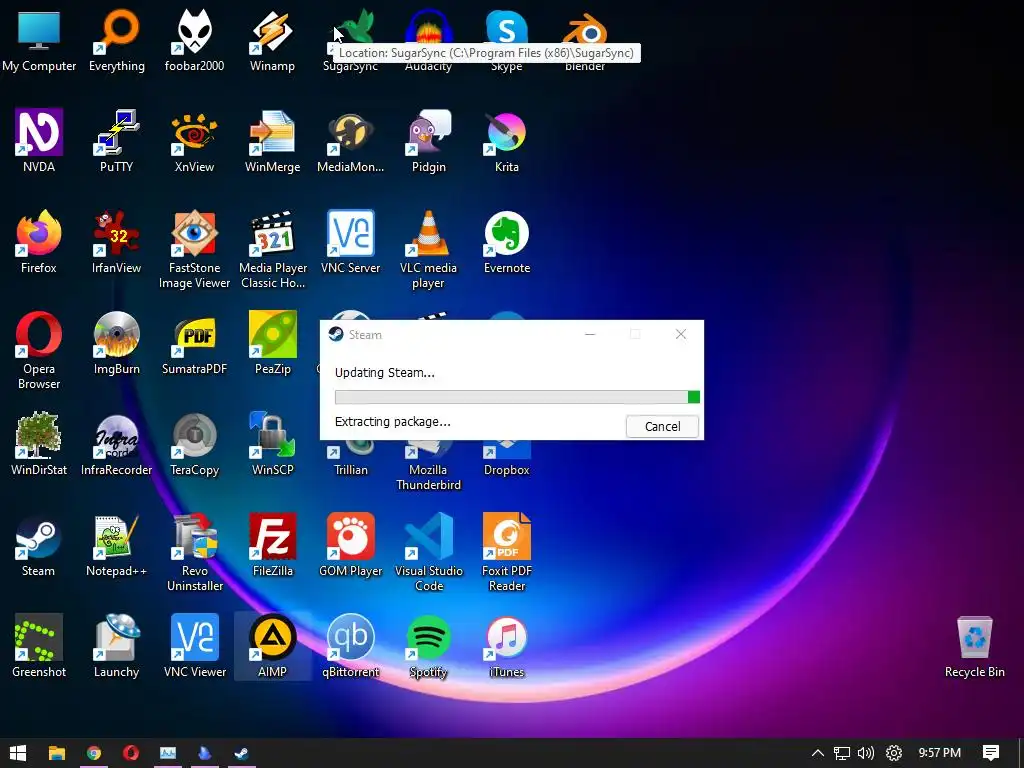Cancel the Steam update
Image resolution: width=1024 pixels, height=768 pixels.
pos(662,426)
